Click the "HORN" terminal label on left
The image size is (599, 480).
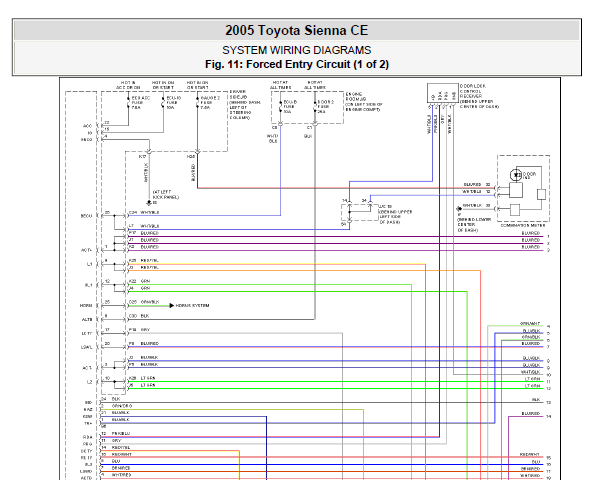point(86,306)
